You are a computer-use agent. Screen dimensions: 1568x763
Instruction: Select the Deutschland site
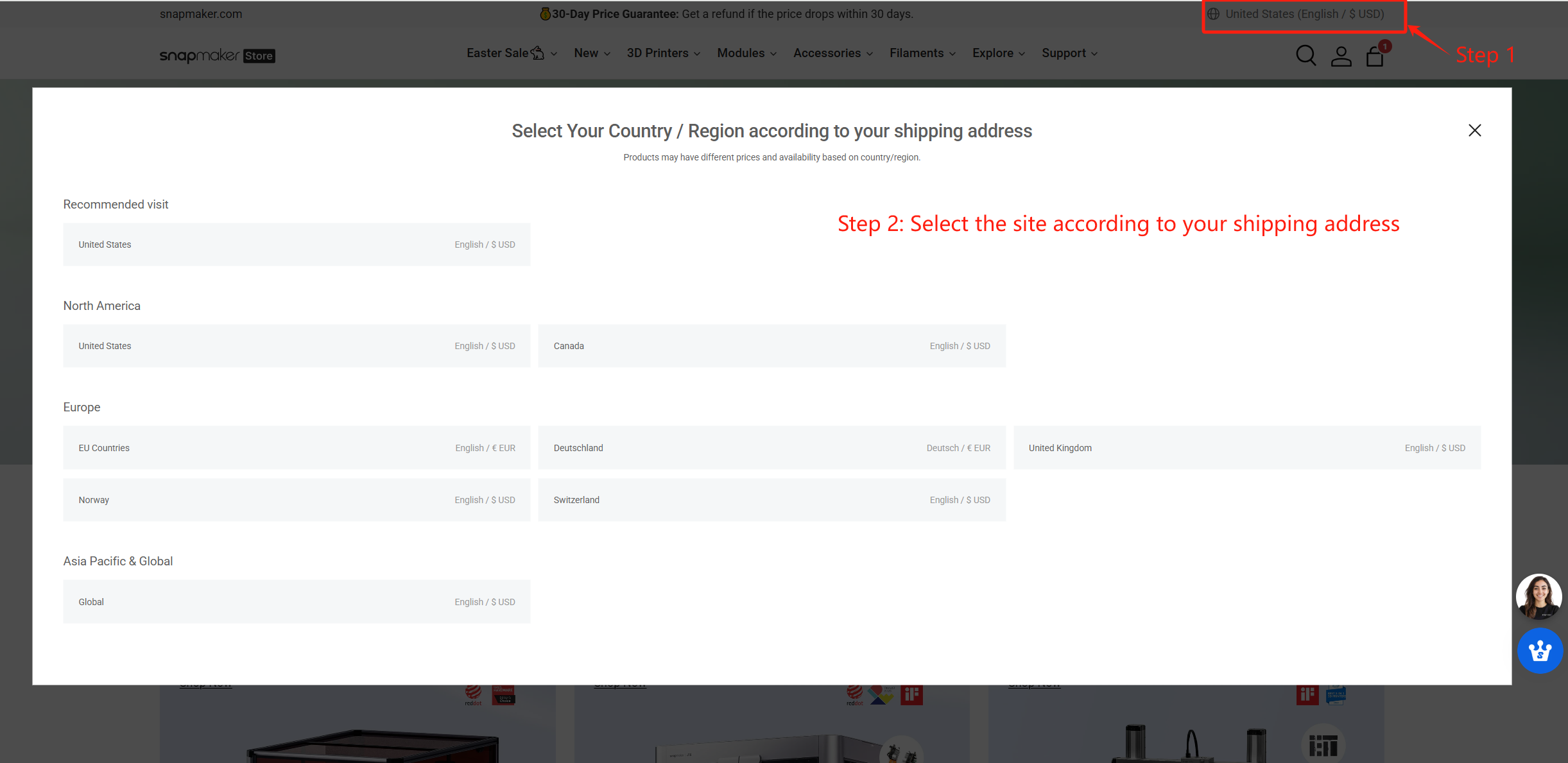pos(771,448)
